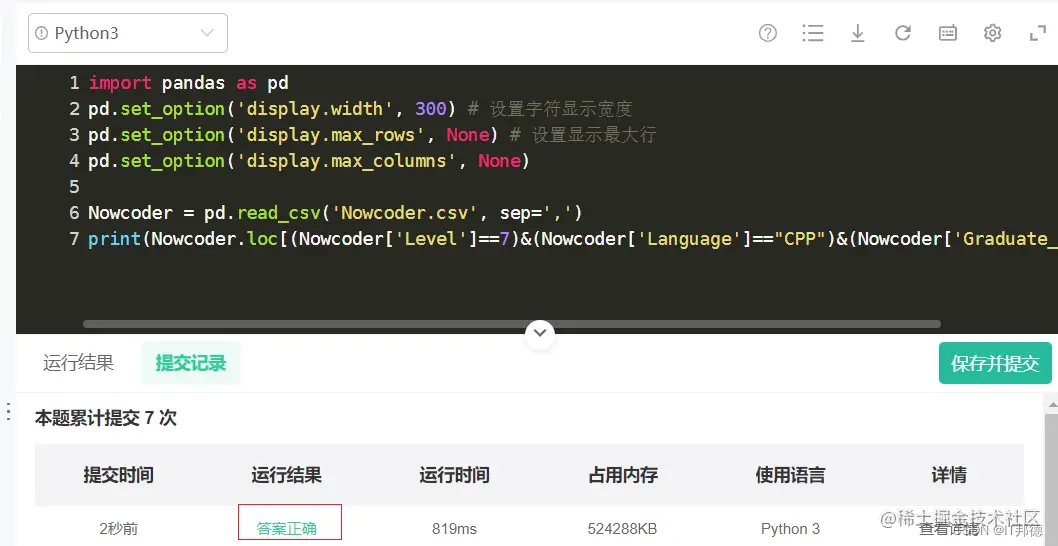
Task: Click the 保存并提交 button
Action: pyautogui.click(x=995, y=363)
